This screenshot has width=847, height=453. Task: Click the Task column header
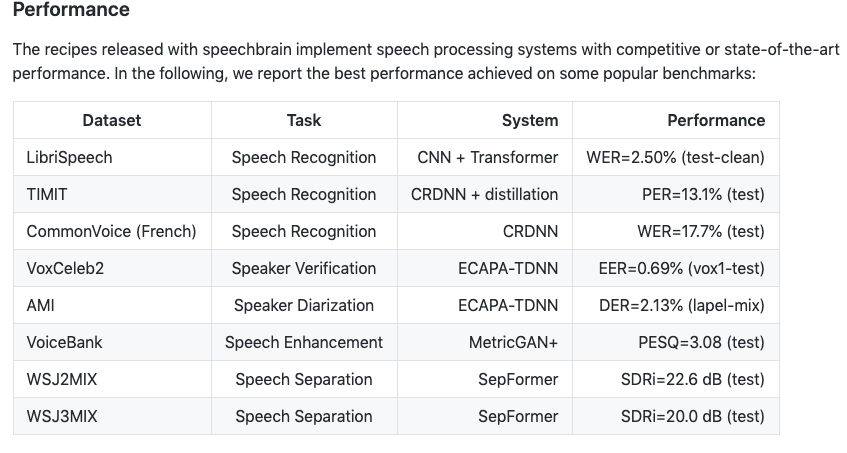(x=304, y=120)
